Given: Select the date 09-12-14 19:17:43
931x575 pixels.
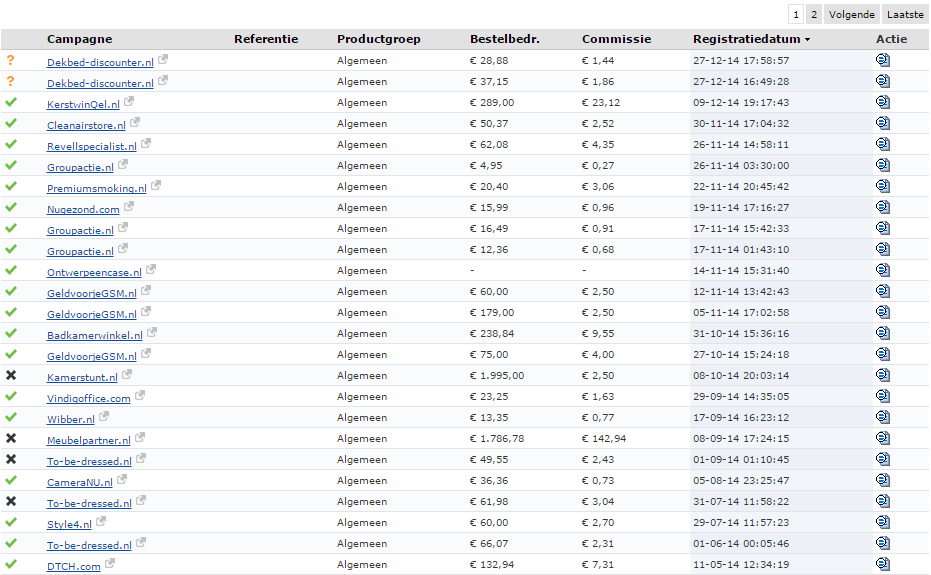Looking at the screenshot, I should (x=741, y=102).
